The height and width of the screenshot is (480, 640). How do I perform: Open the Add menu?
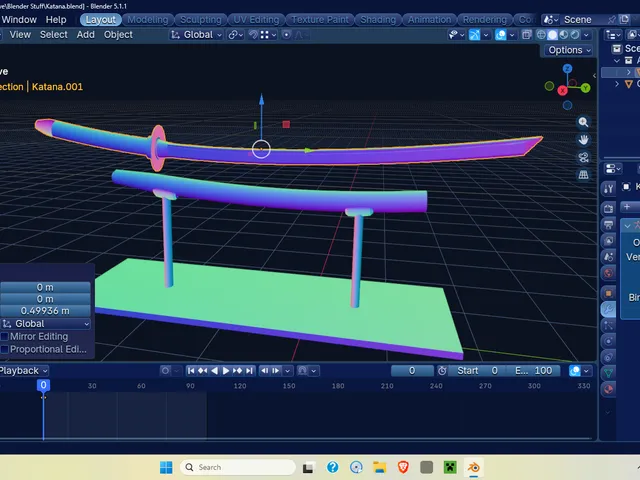click(85, 35)
